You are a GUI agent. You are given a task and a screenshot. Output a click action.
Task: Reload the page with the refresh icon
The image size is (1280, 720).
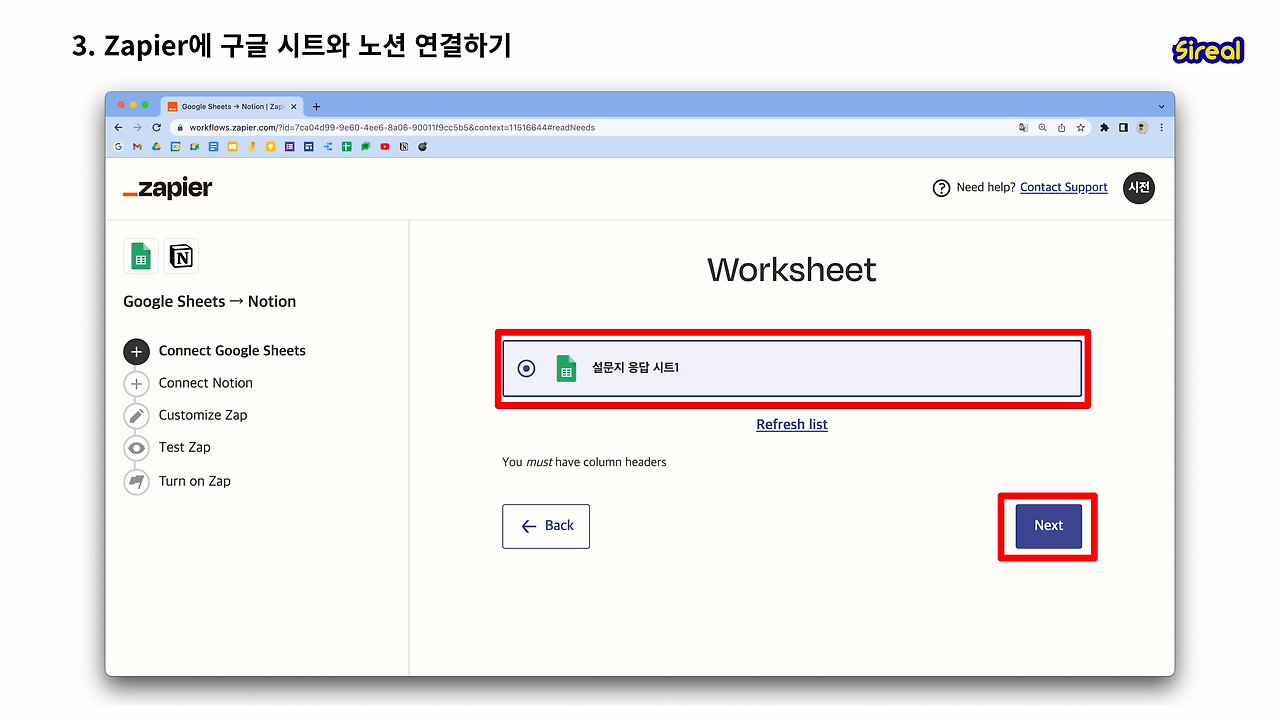tap(156, 128)
